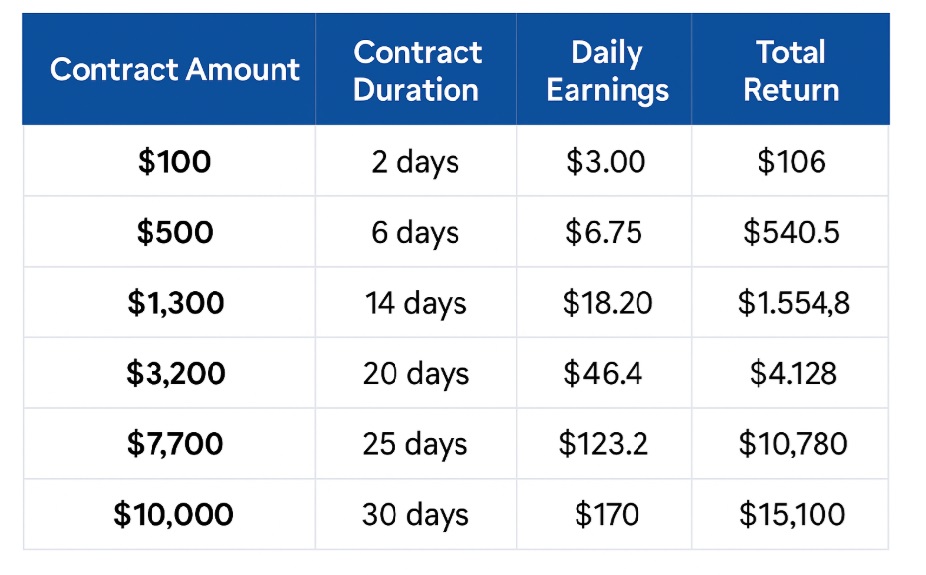Click the 14 days duration cell
Image resolution: width=926 pixels, height=575 pixels.
tap(415, 303)
